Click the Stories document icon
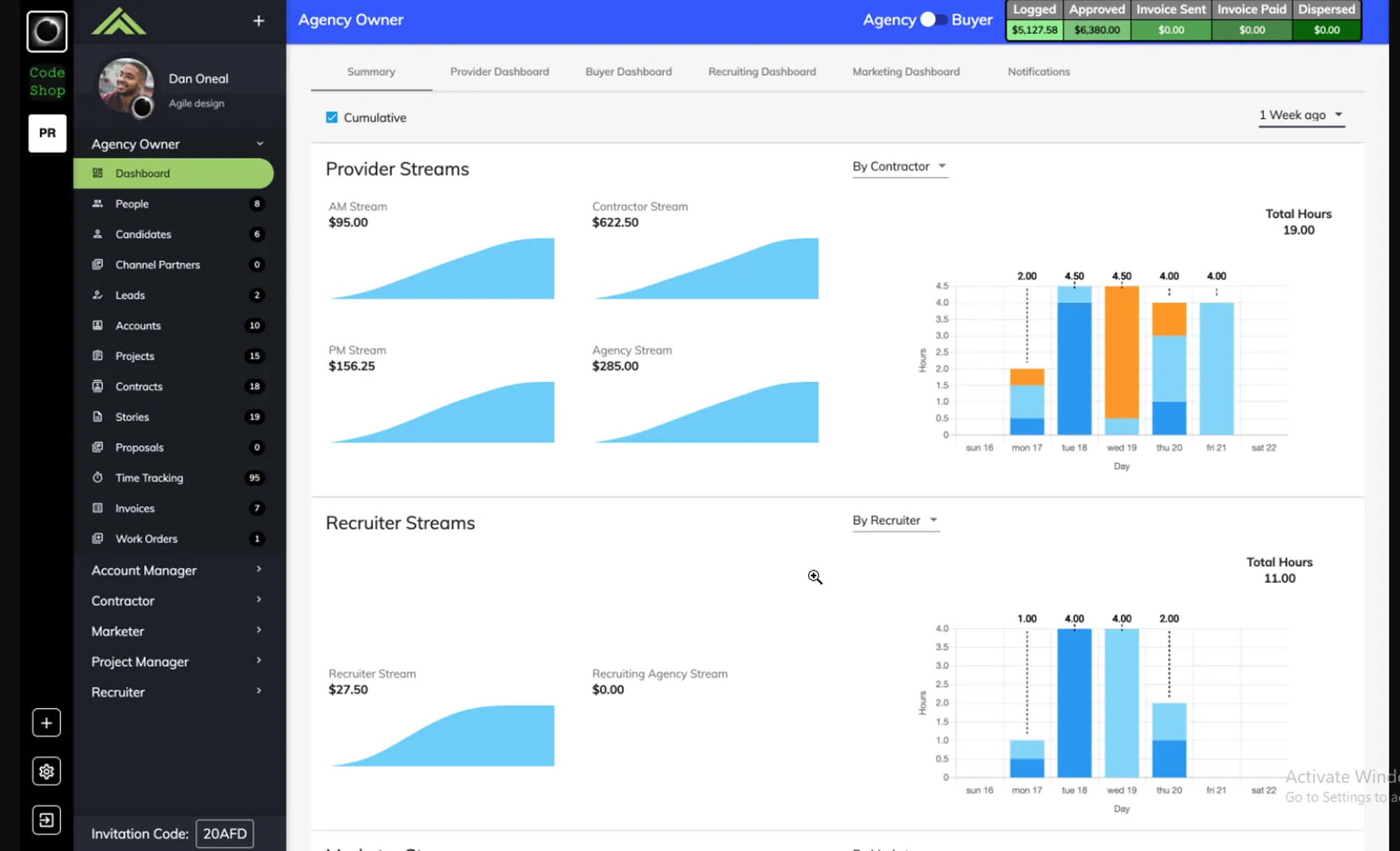Screen dimensions: 1400x851 [97, 417]
